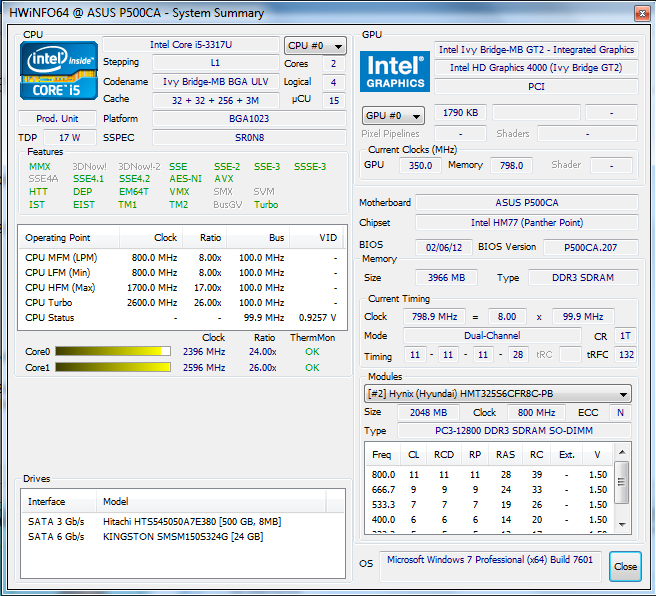The height and width of the screenshot is (596, 656).
Task: Close the System Summary window via title bar X
Action: point(642,13)
